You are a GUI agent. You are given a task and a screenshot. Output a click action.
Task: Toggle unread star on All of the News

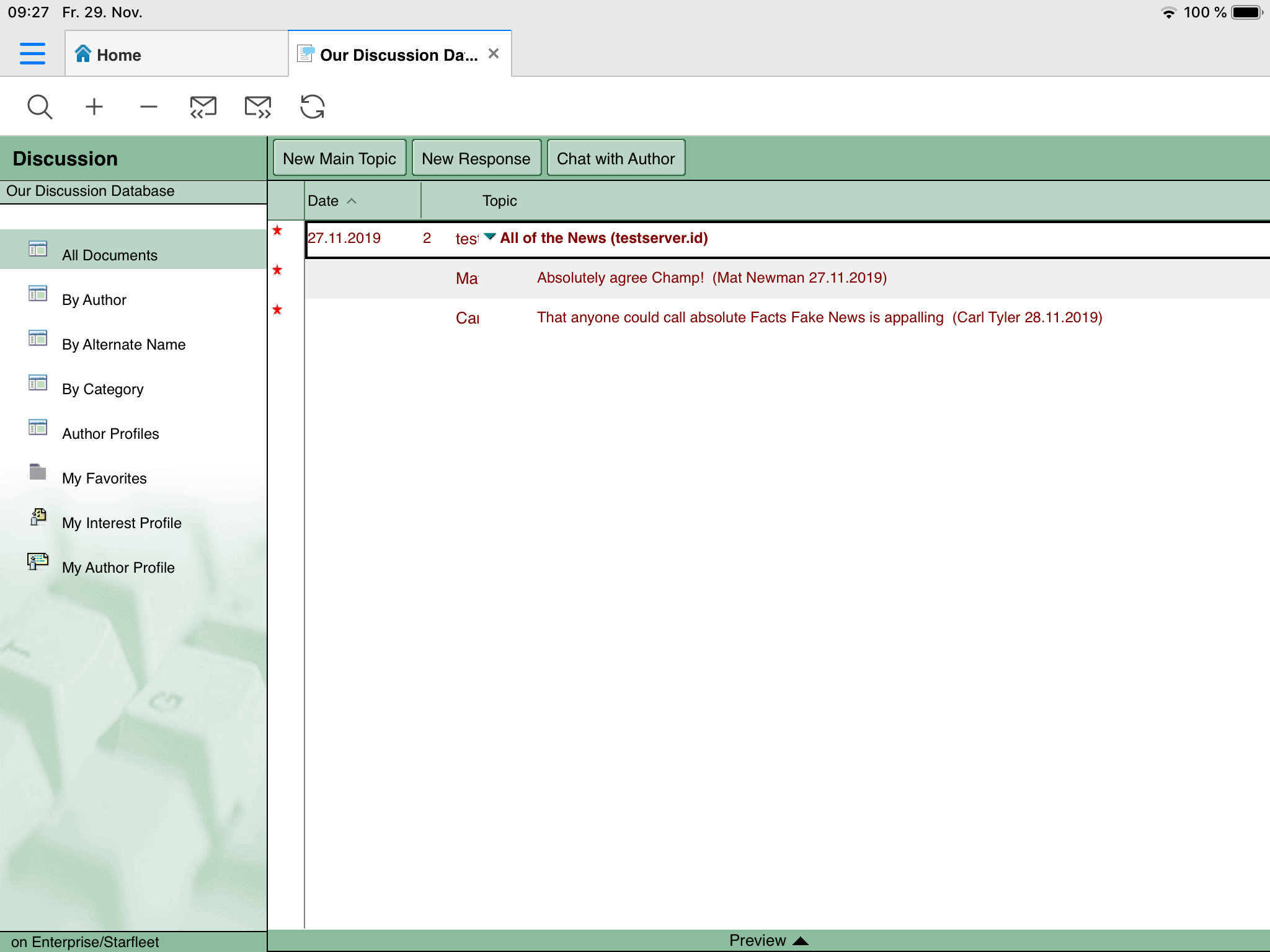pyautogui.click(x=277, y=231)
